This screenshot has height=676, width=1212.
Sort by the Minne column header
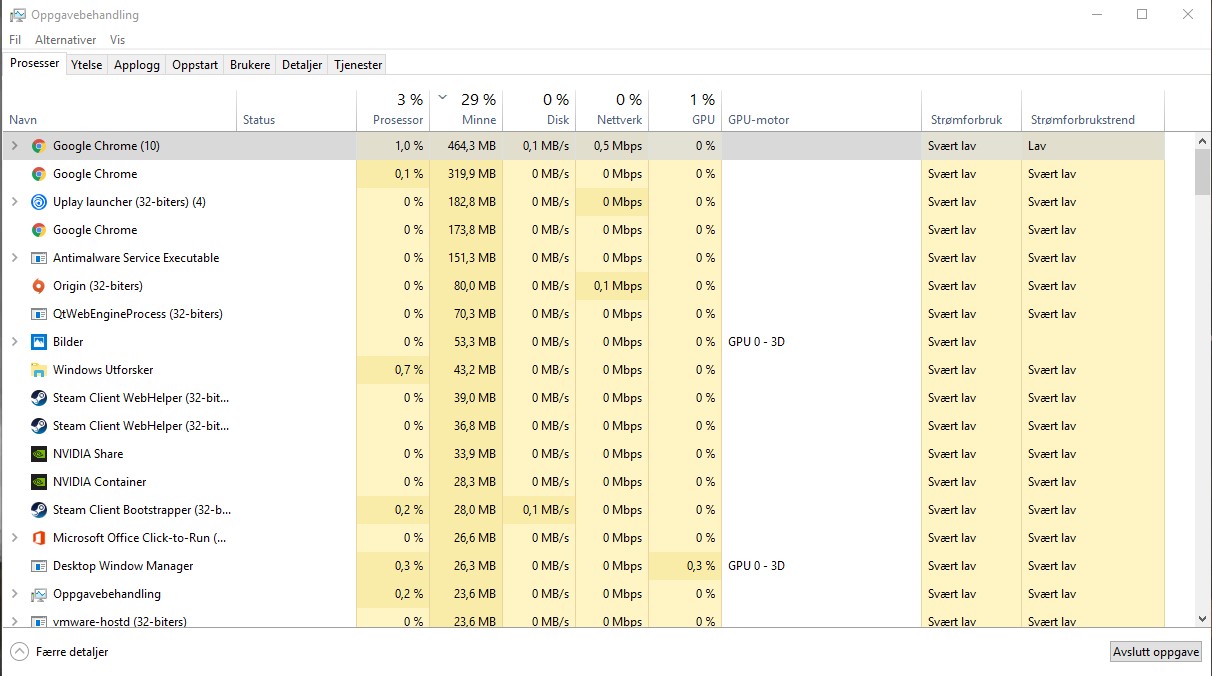tap(466, 110)
